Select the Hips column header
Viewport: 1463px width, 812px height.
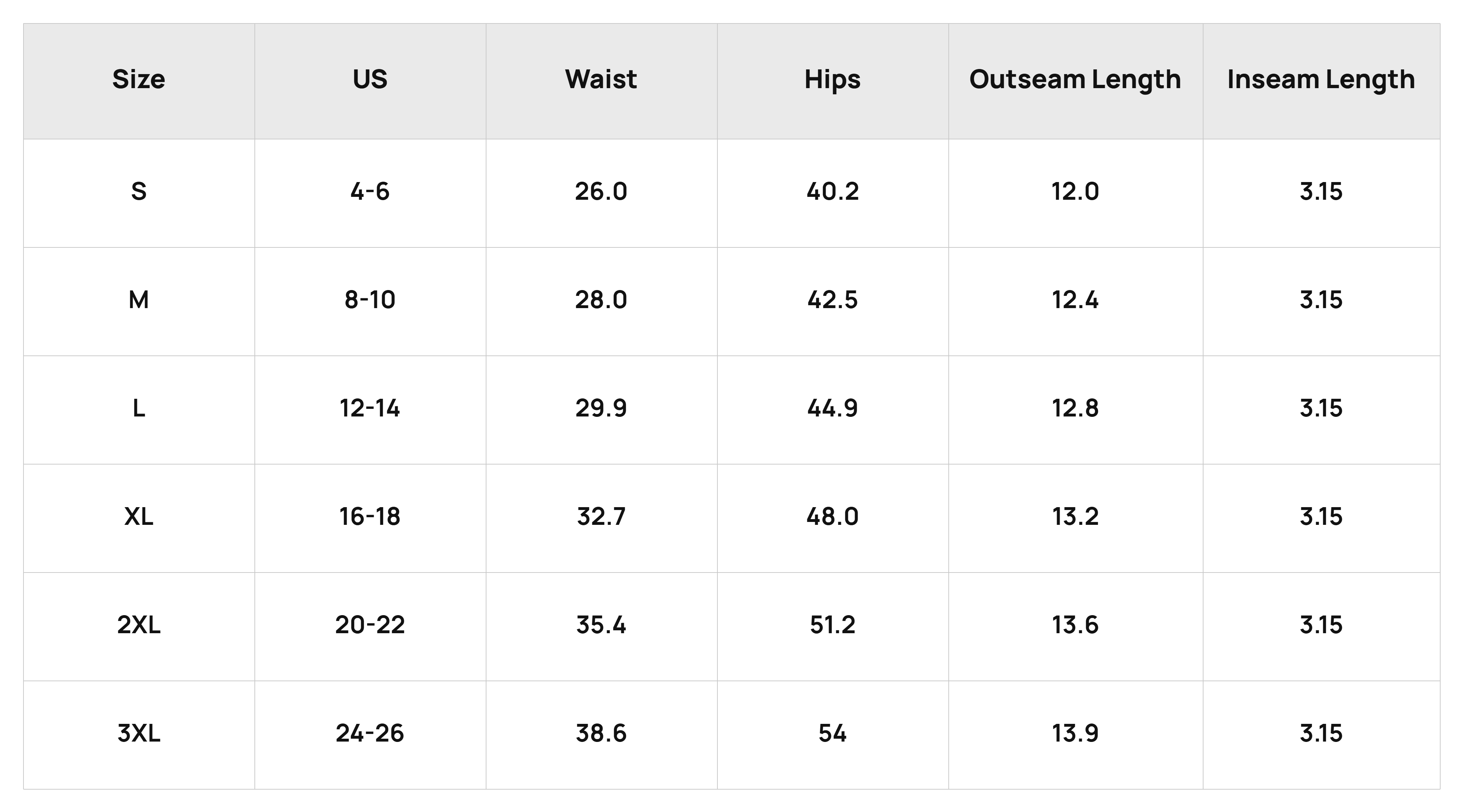point(833,80)
